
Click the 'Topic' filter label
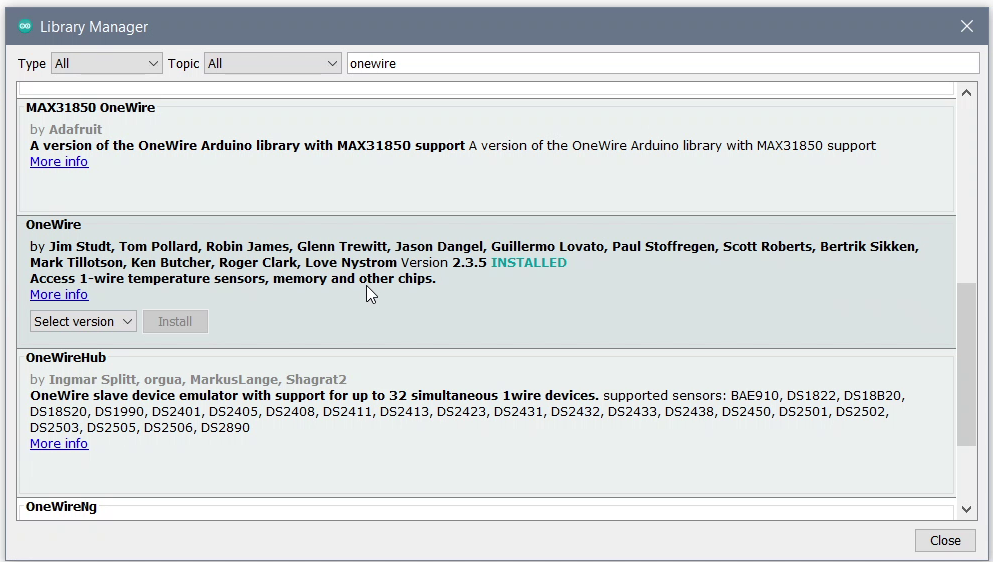tap(184, 64)
